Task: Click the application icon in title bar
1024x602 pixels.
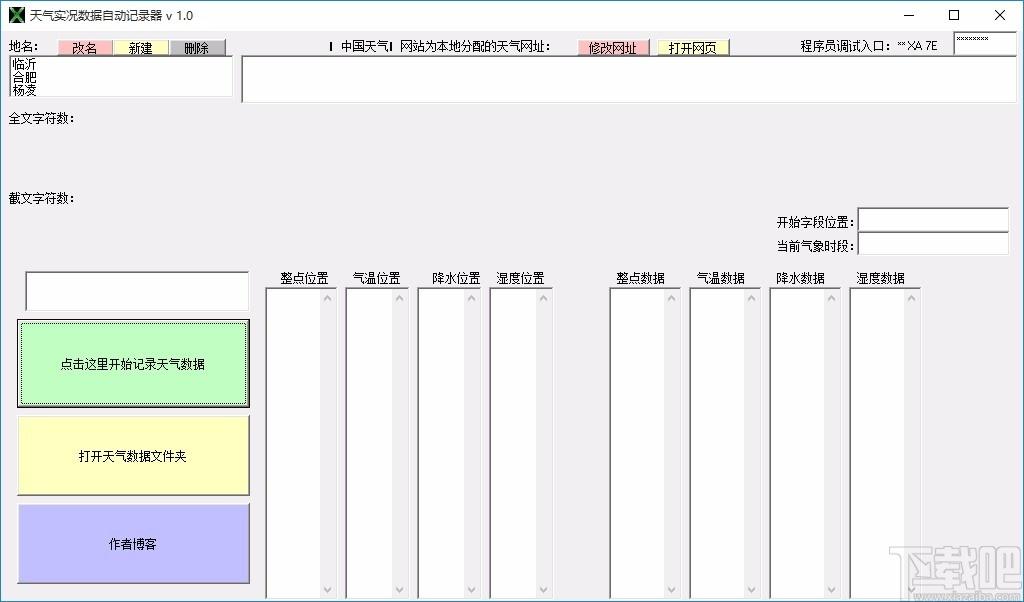Action: (16, 14)
